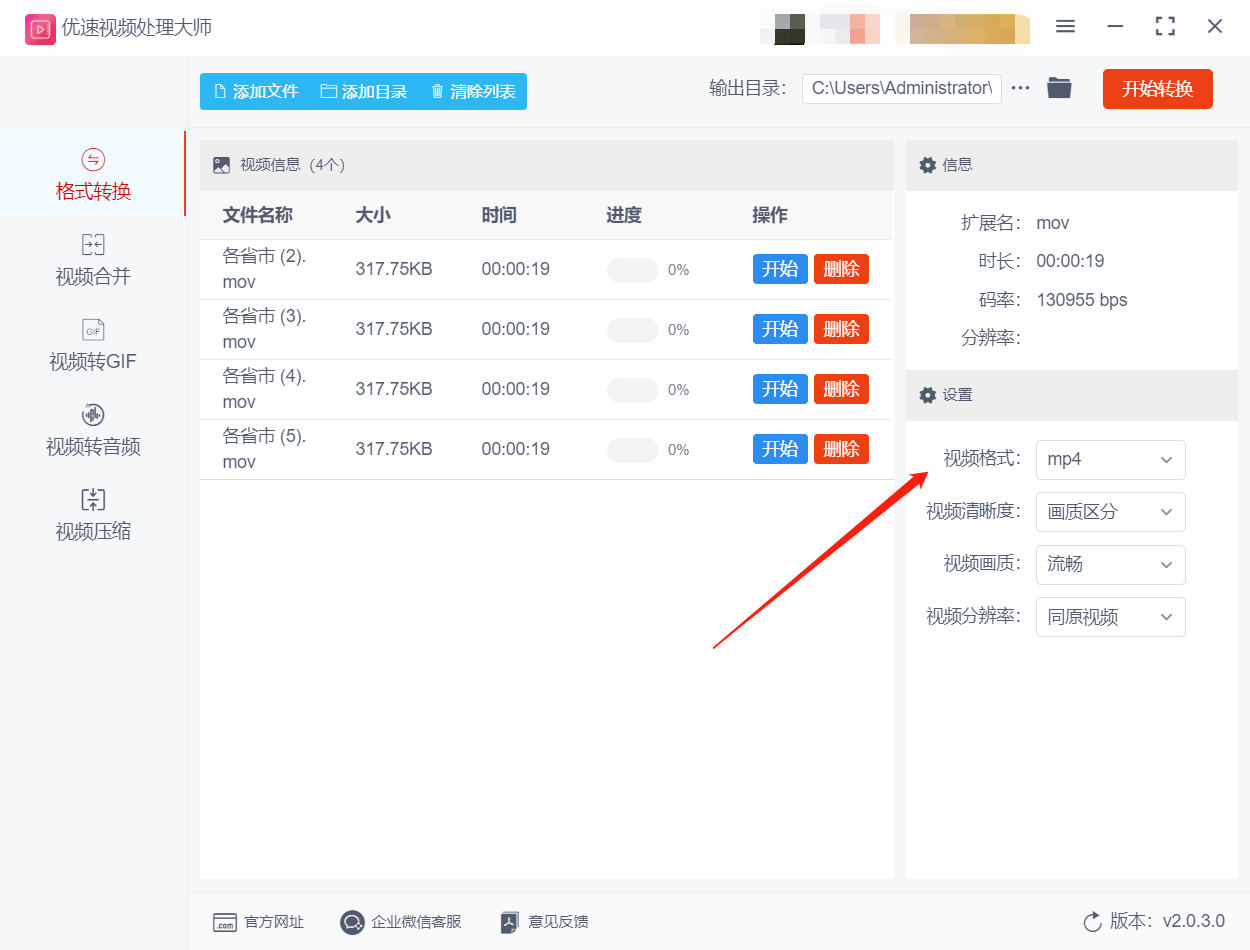
Task: Click the gear icon beside 设置
Action: pos(928,395)
